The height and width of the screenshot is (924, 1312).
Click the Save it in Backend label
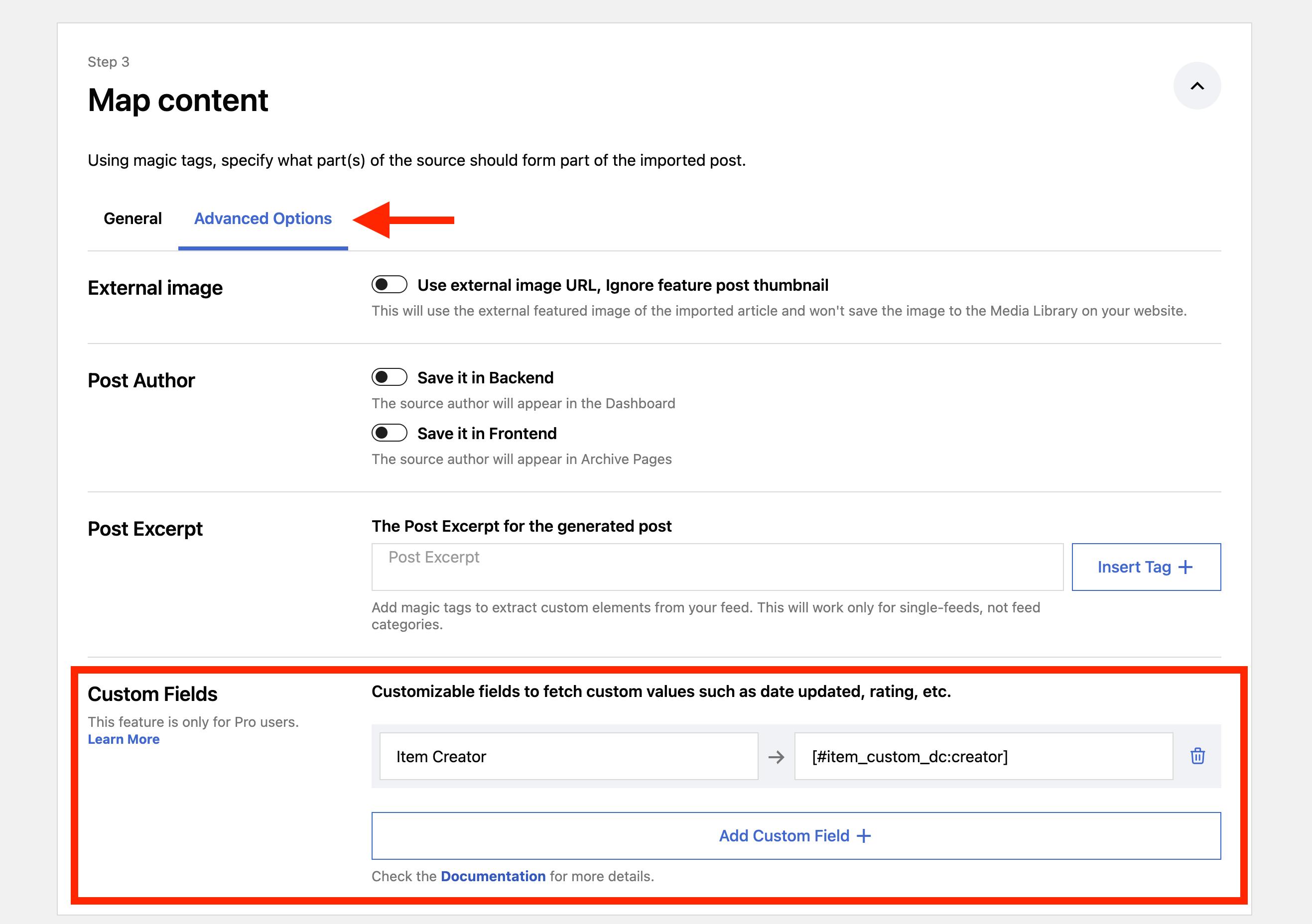485,377
